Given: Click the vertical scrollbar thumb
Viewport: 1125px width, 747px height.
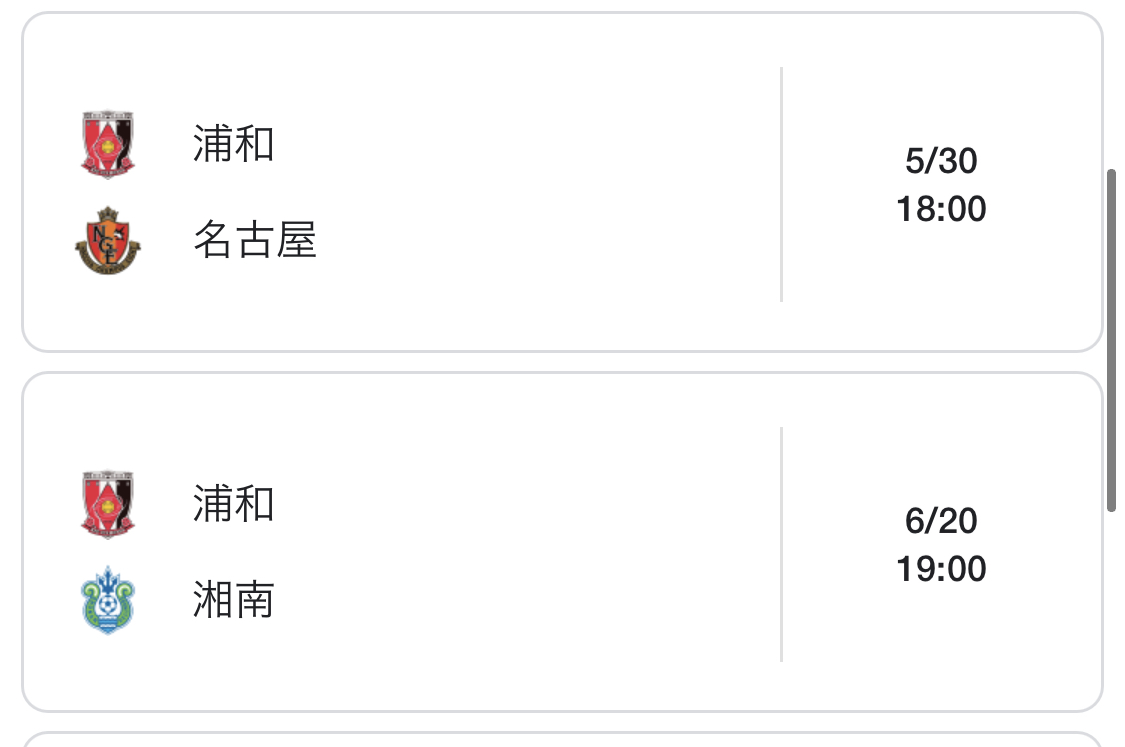Looking at the screenshot, I should (x=1111, y=340).
